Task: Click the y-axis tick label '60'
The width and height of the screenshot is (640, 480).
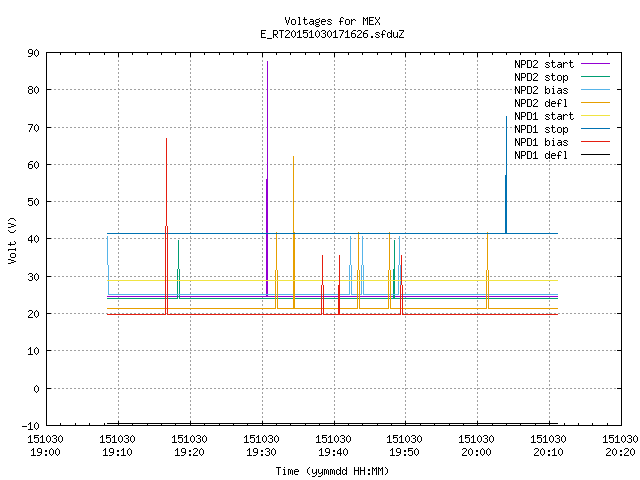Action: (x=34, y=165)
